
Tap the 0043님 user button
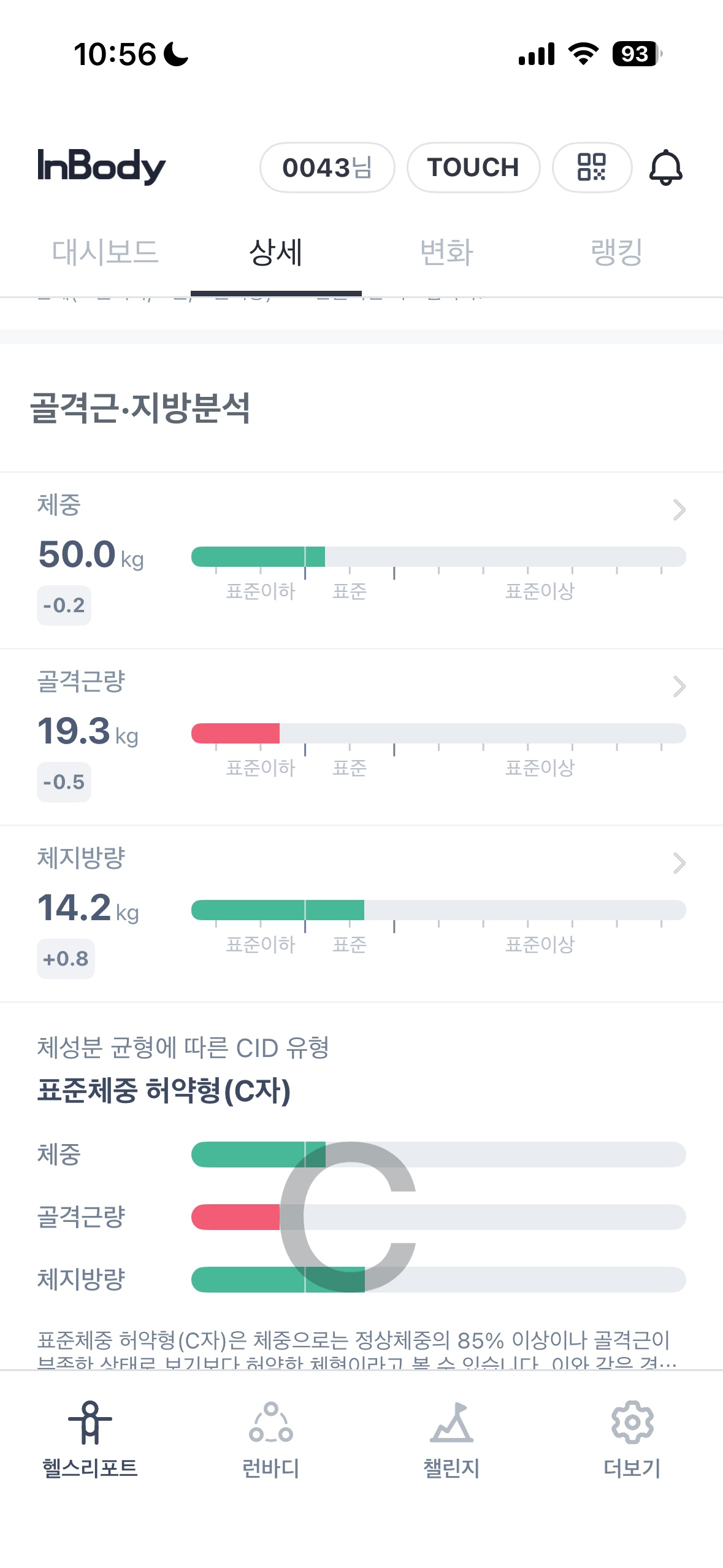click(x=327, y=167)
